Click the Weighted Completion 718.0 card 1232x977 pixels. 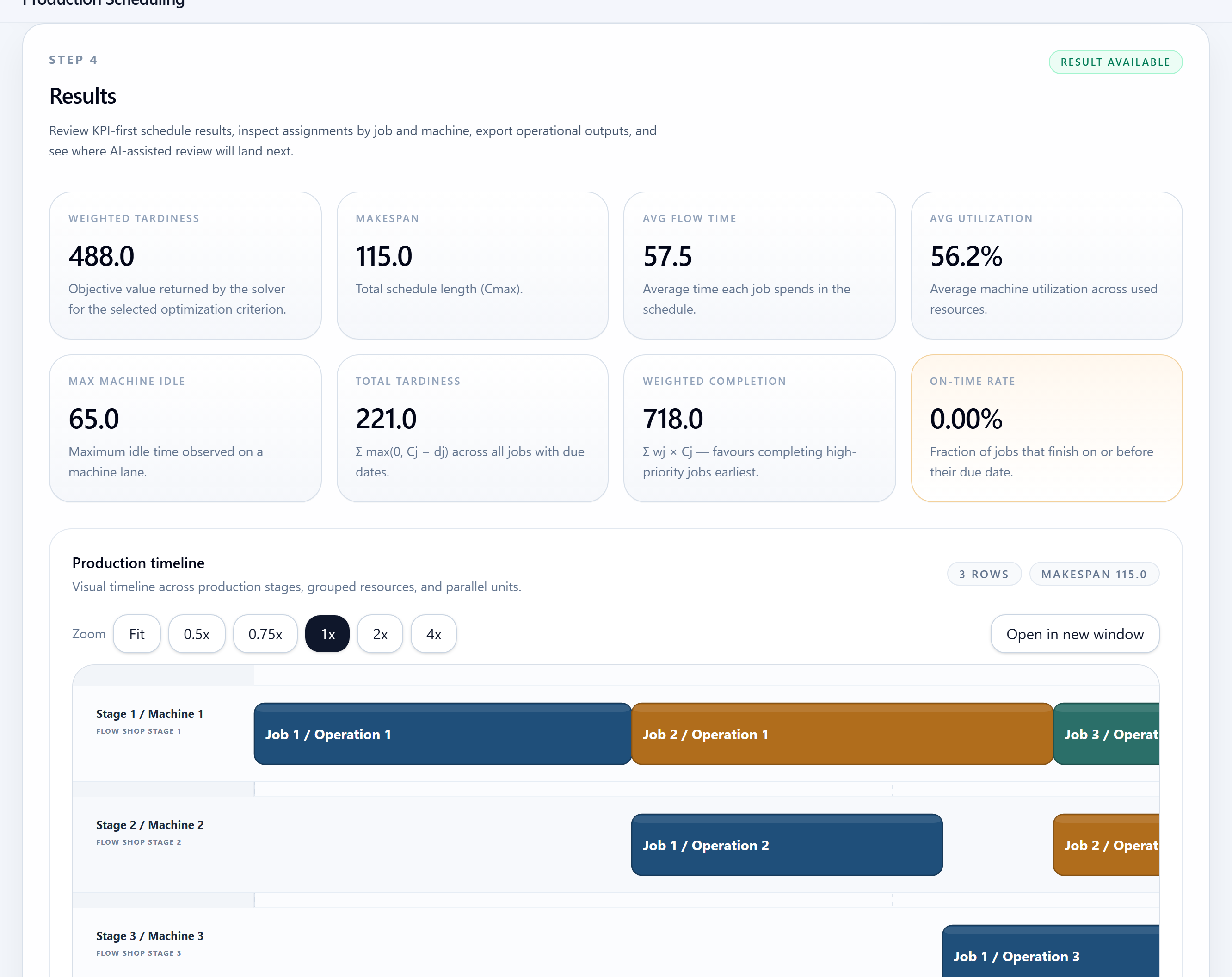click(x=759, y=429)
